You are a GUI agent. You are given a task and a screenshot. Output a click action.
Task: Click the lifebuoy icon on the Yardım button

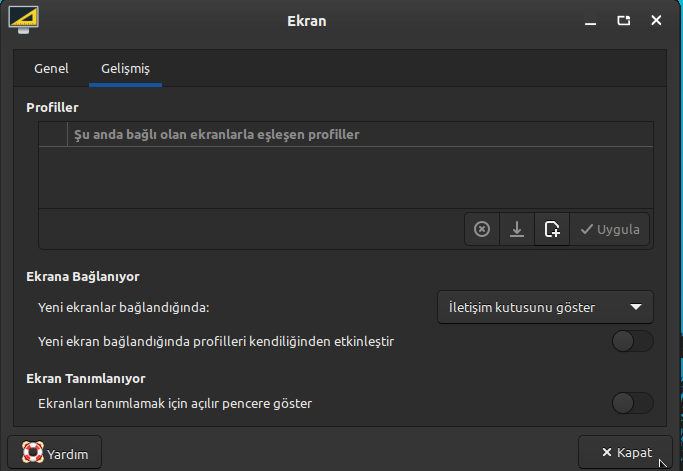(32, 453)
